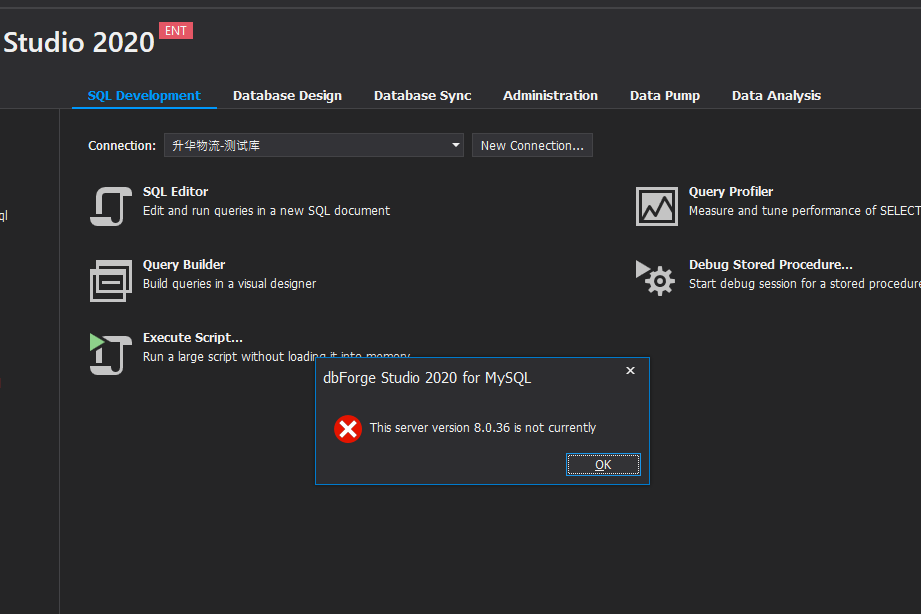The image size is (921, 614).
Task: Click 'Measure and tune performance' description text
Action: coord(805,210)
